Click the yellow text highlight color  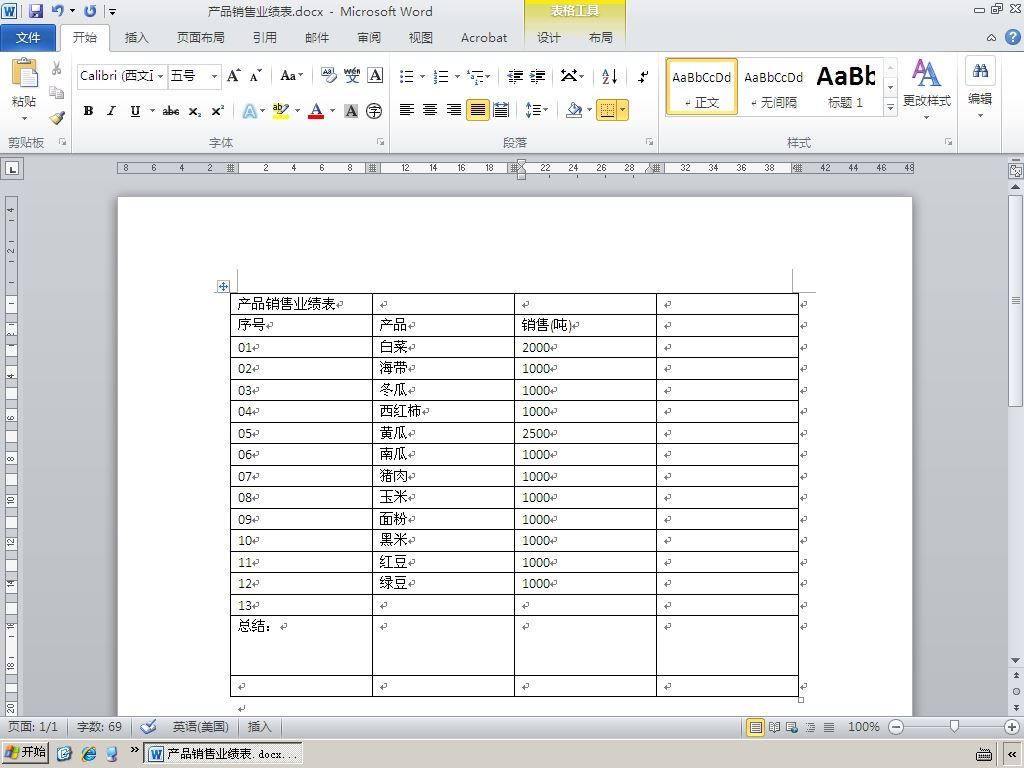[x=281, y=111]
